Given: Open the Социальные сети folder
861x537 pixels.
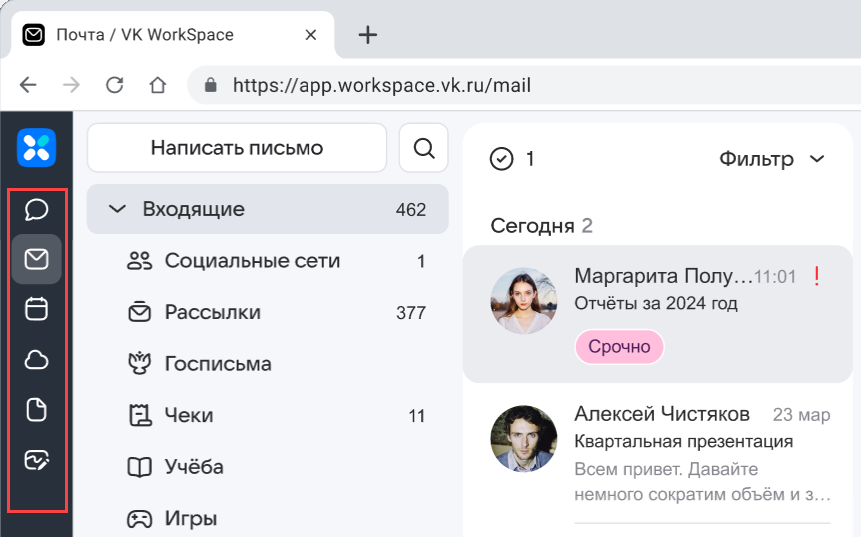Looking at the screenshot, I should pos(252,261).
